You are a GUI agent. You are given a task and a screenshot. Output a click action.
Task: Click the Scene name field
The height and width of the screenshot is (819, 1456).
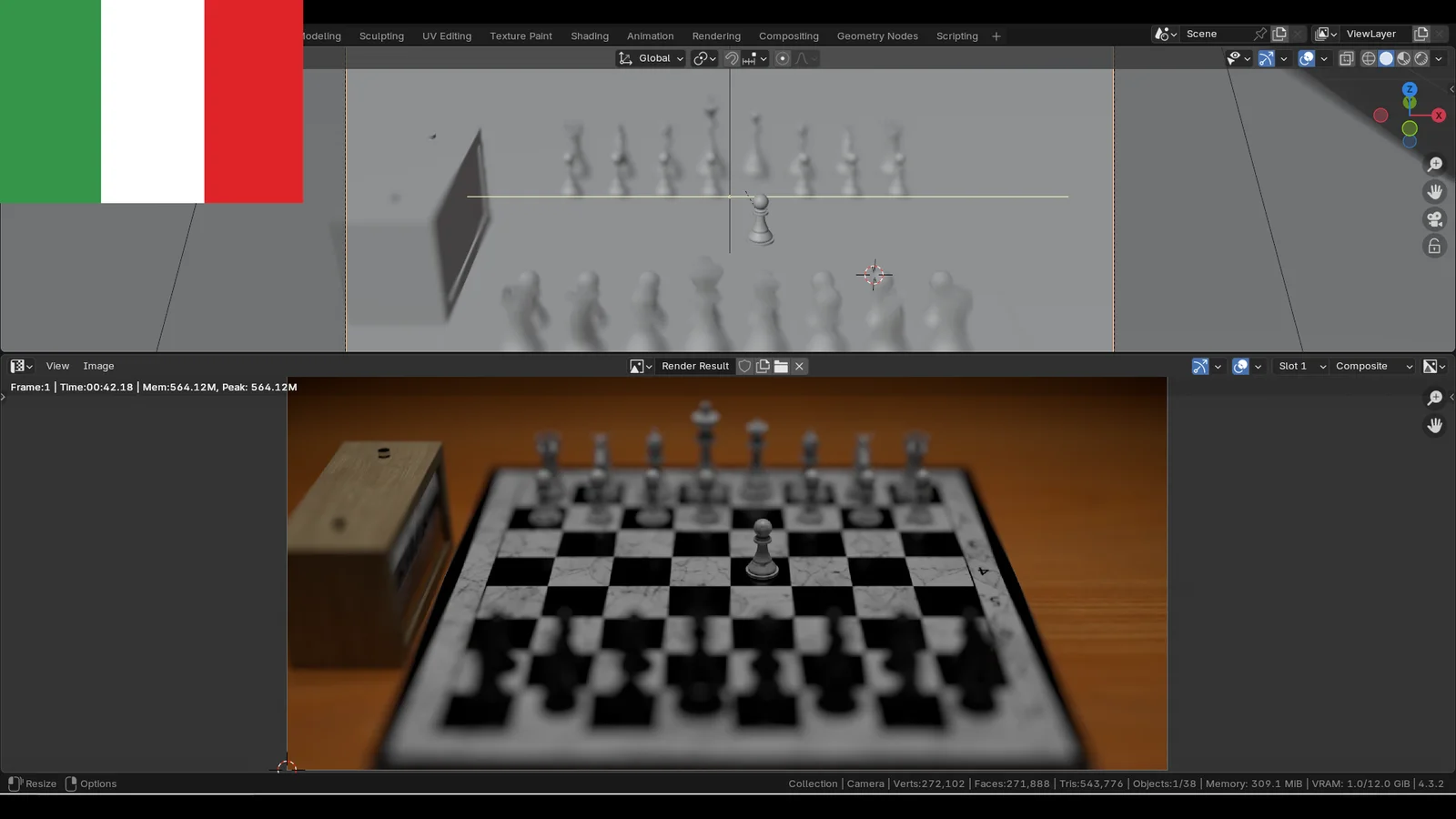pyautogui.click(x=1217, y=34)
